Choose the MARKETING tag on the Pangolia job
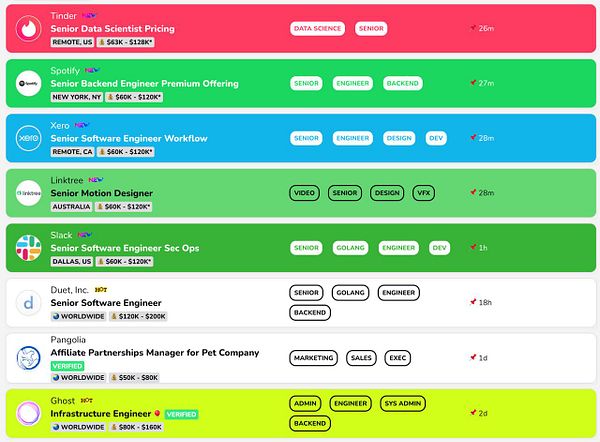 click(x=313, y=358)
